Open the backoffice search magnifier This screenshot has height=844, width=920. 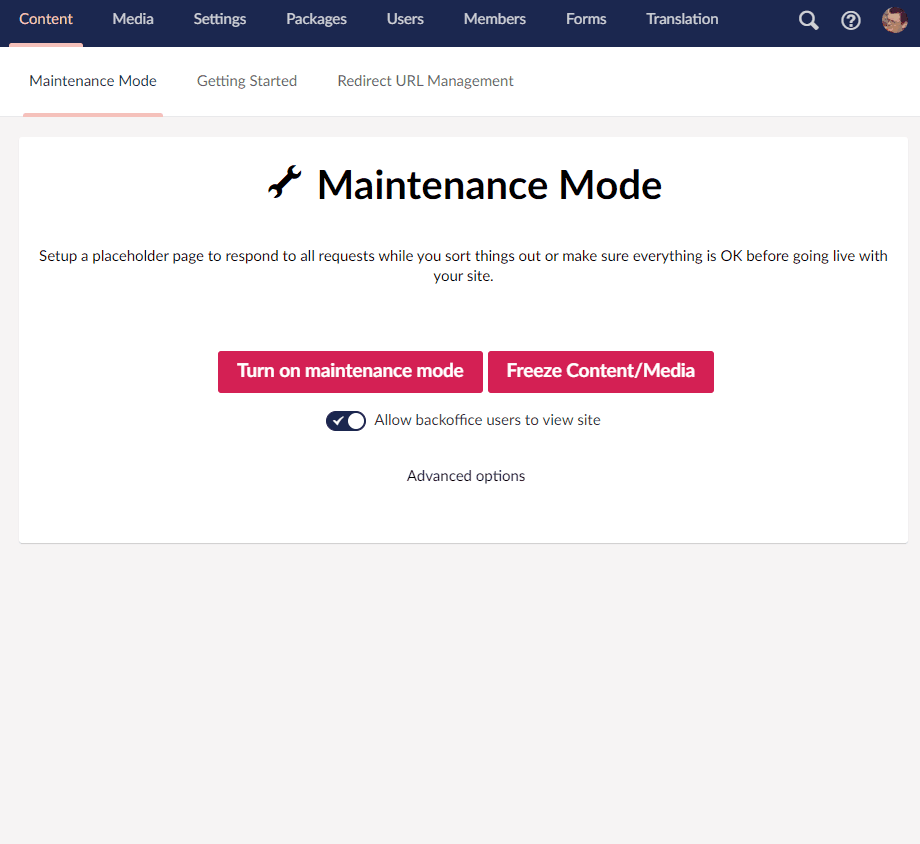[808, 19]
